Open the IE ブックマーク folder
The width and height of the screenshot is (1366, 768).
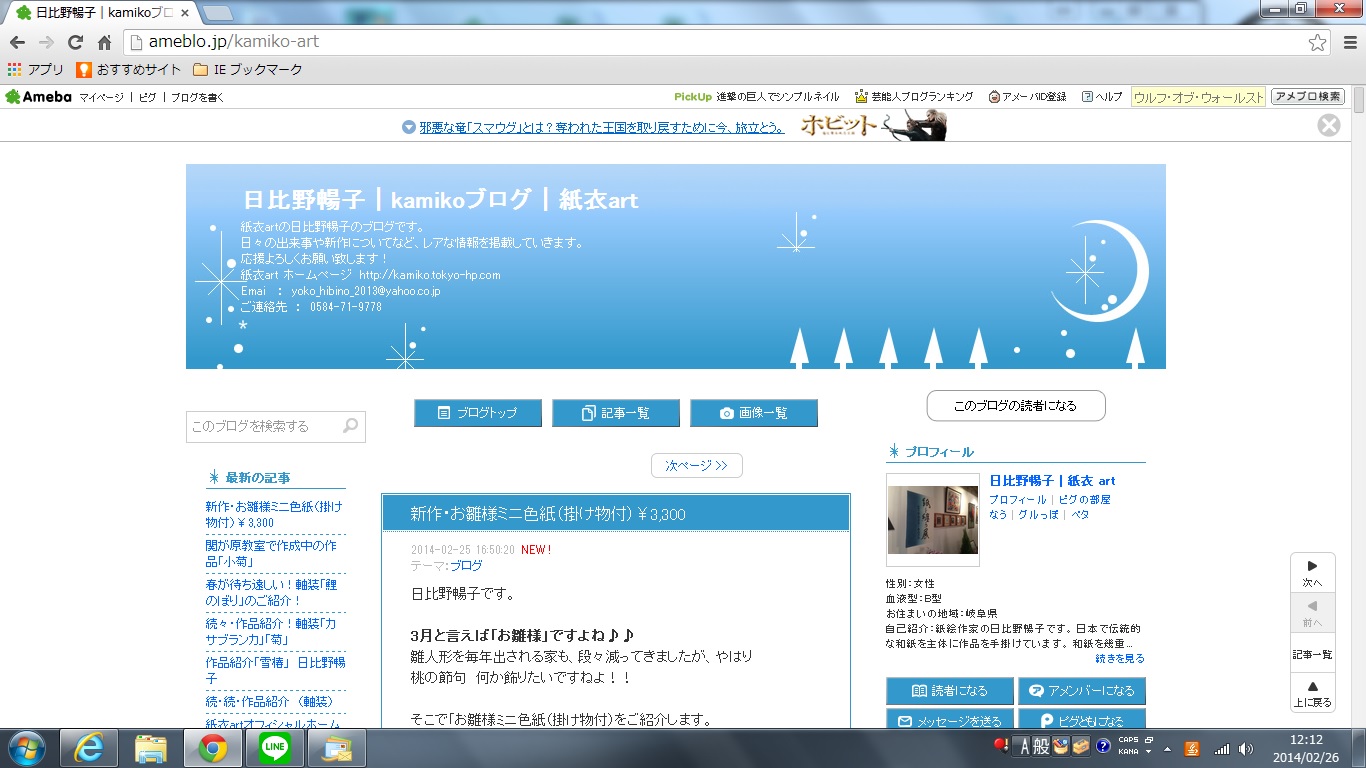pos(248,70)
